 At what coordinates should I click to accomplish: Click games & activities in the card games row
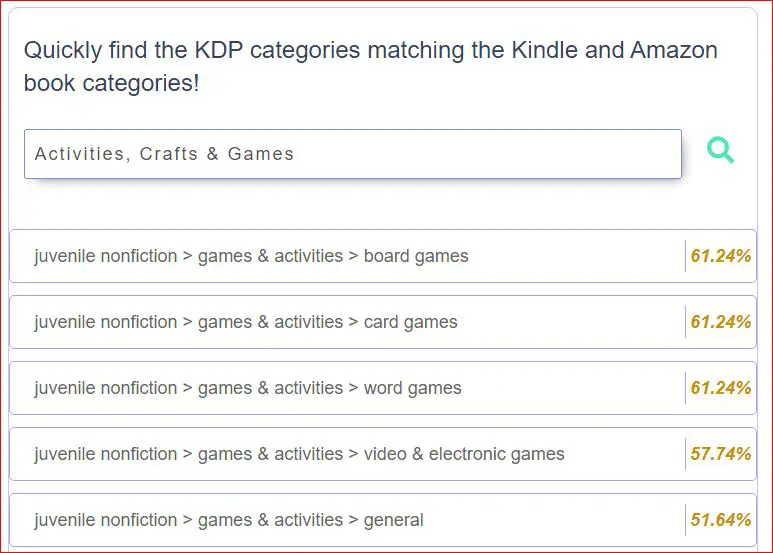270,322
